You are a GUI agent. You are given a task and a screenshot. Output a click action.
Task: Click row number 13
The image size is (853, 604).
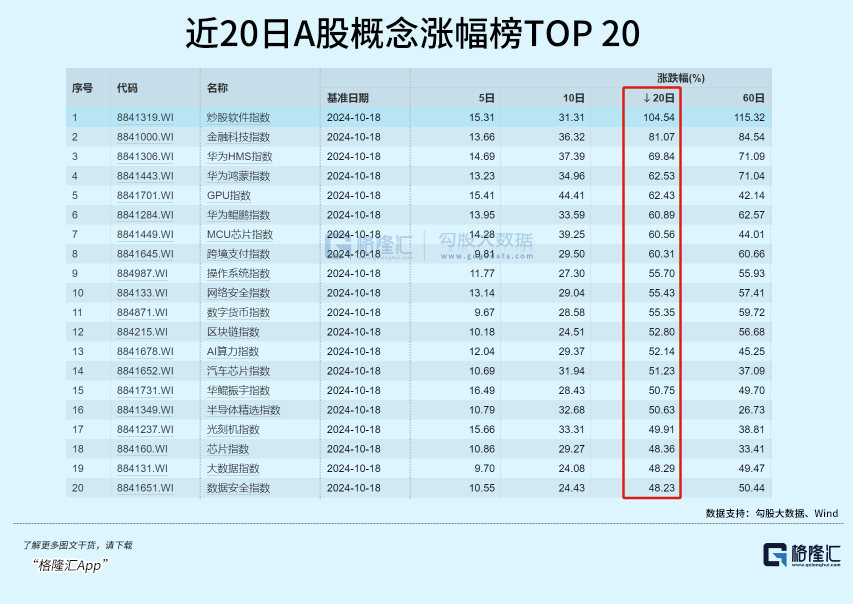coord(78,352)
